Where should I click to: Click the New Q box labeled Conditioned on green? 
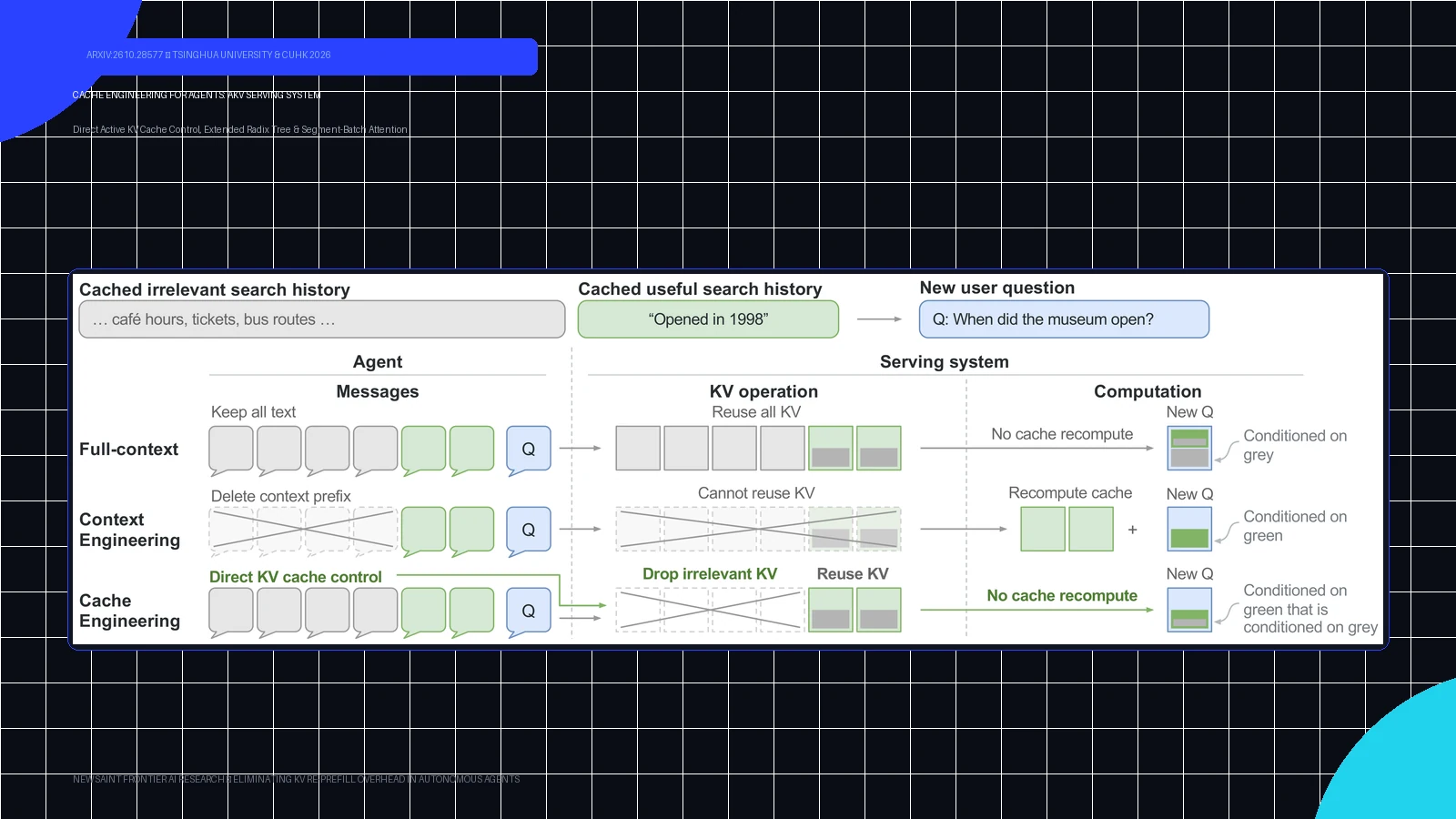coord(1189,530)
